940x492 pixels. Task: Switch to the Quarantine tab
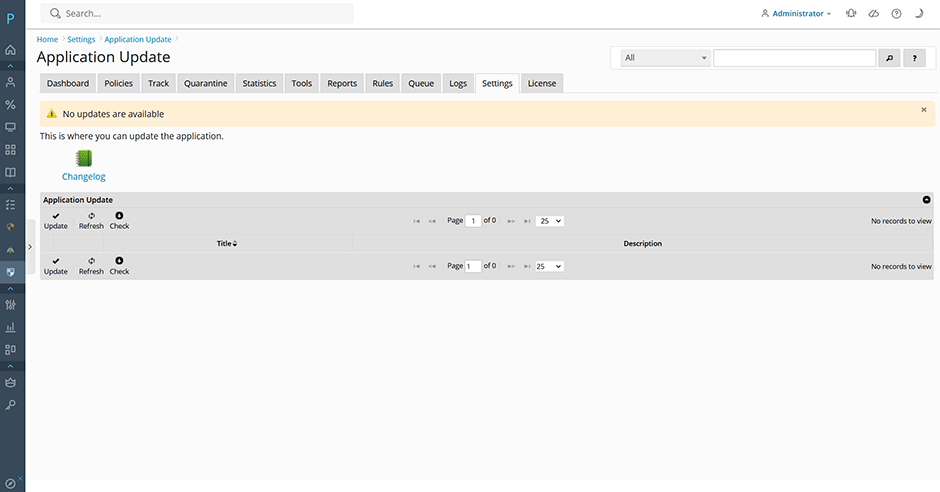coord(206,83)
